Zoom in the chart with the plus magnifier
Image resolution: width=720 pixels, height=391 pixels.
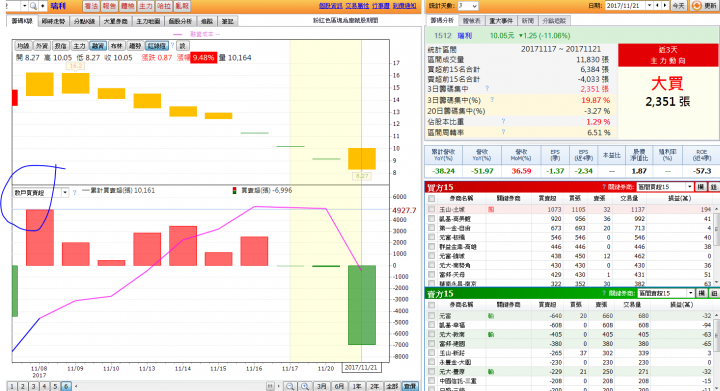pos(305,386)
